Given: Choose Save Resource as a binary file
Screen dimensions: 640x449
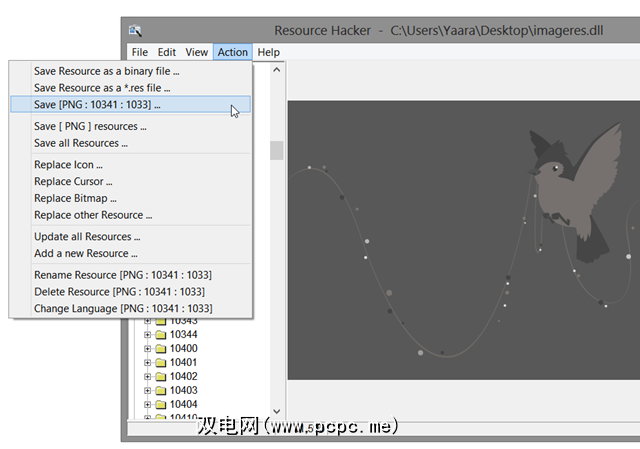Looking at the screenshot, I should pos(106,71).
